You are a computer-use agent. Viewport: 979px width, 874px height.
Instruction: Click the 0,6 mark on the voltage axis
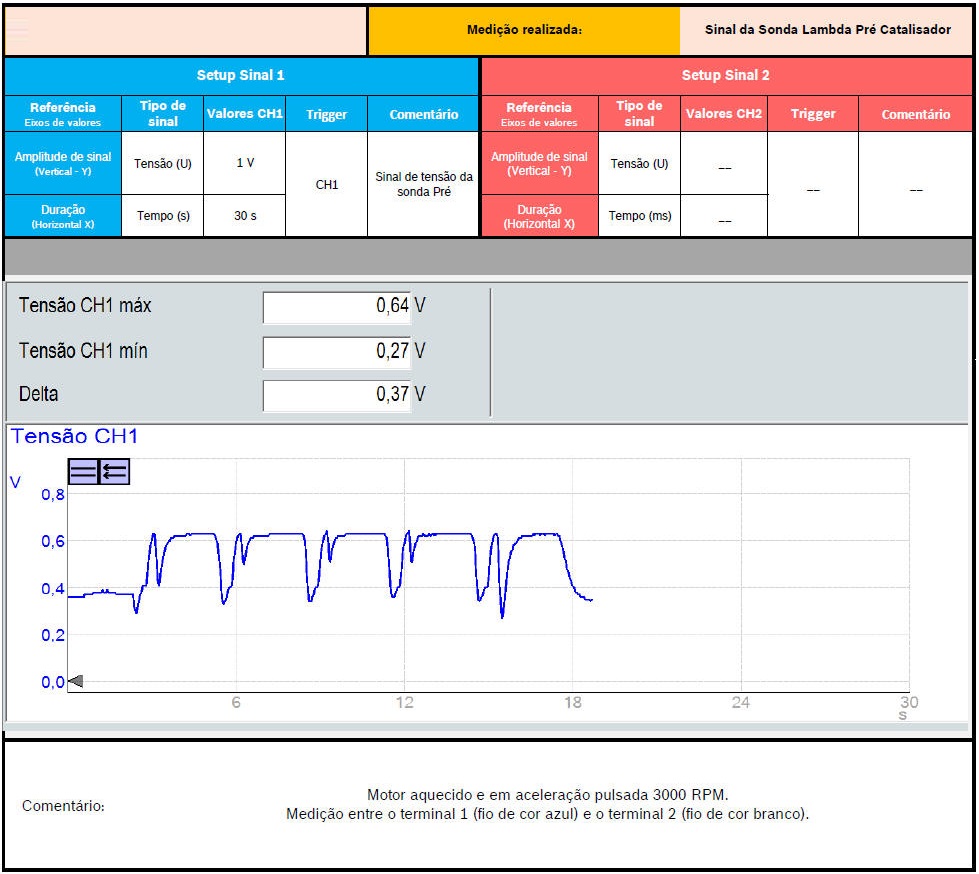[53, 541]
